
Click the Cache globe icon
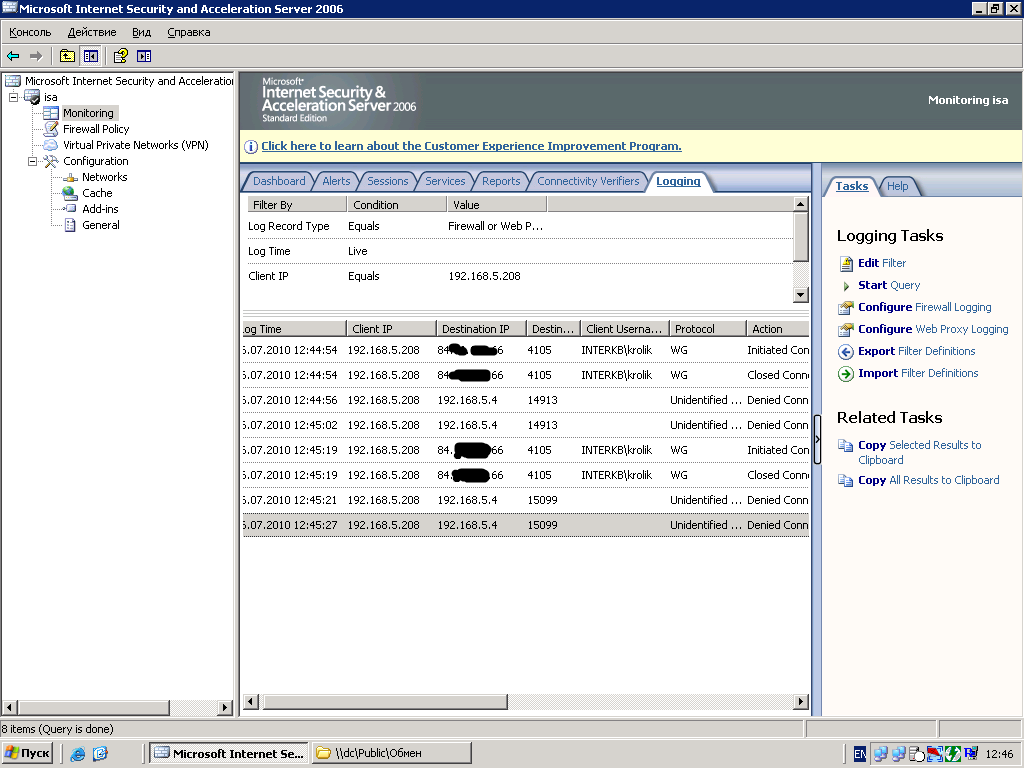point(70,193)
